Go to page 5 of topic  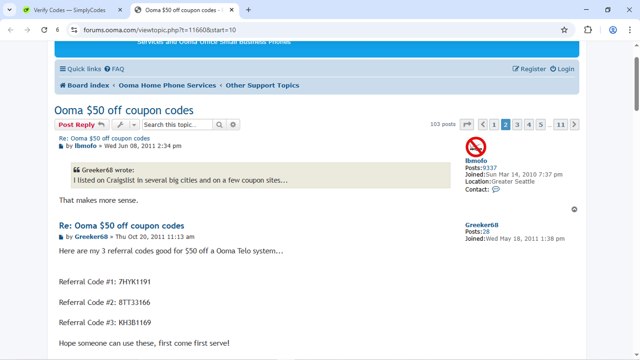tap(540, 124)
